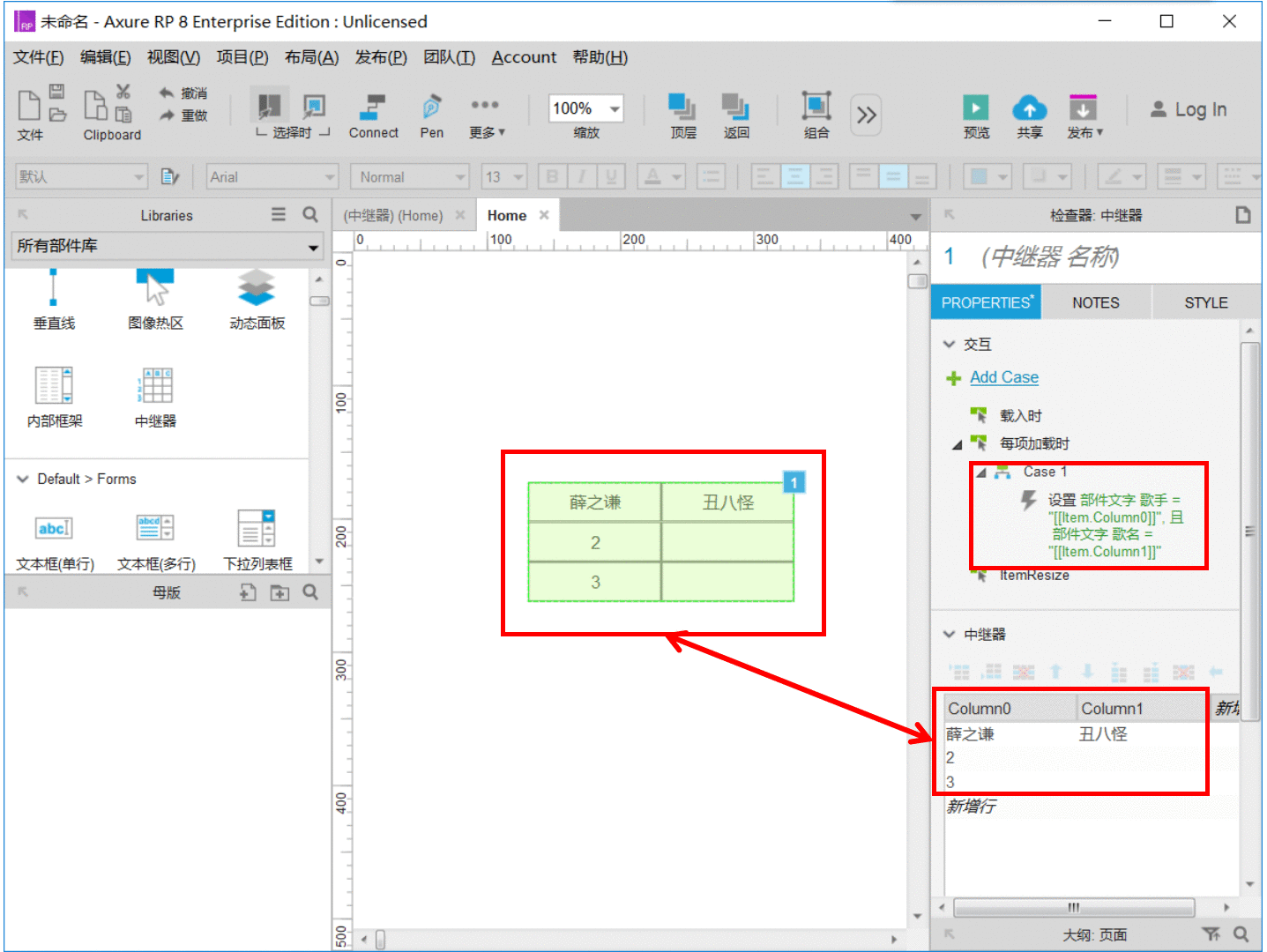
Task: Open the 项目 menu
Action: click(242, 57)
